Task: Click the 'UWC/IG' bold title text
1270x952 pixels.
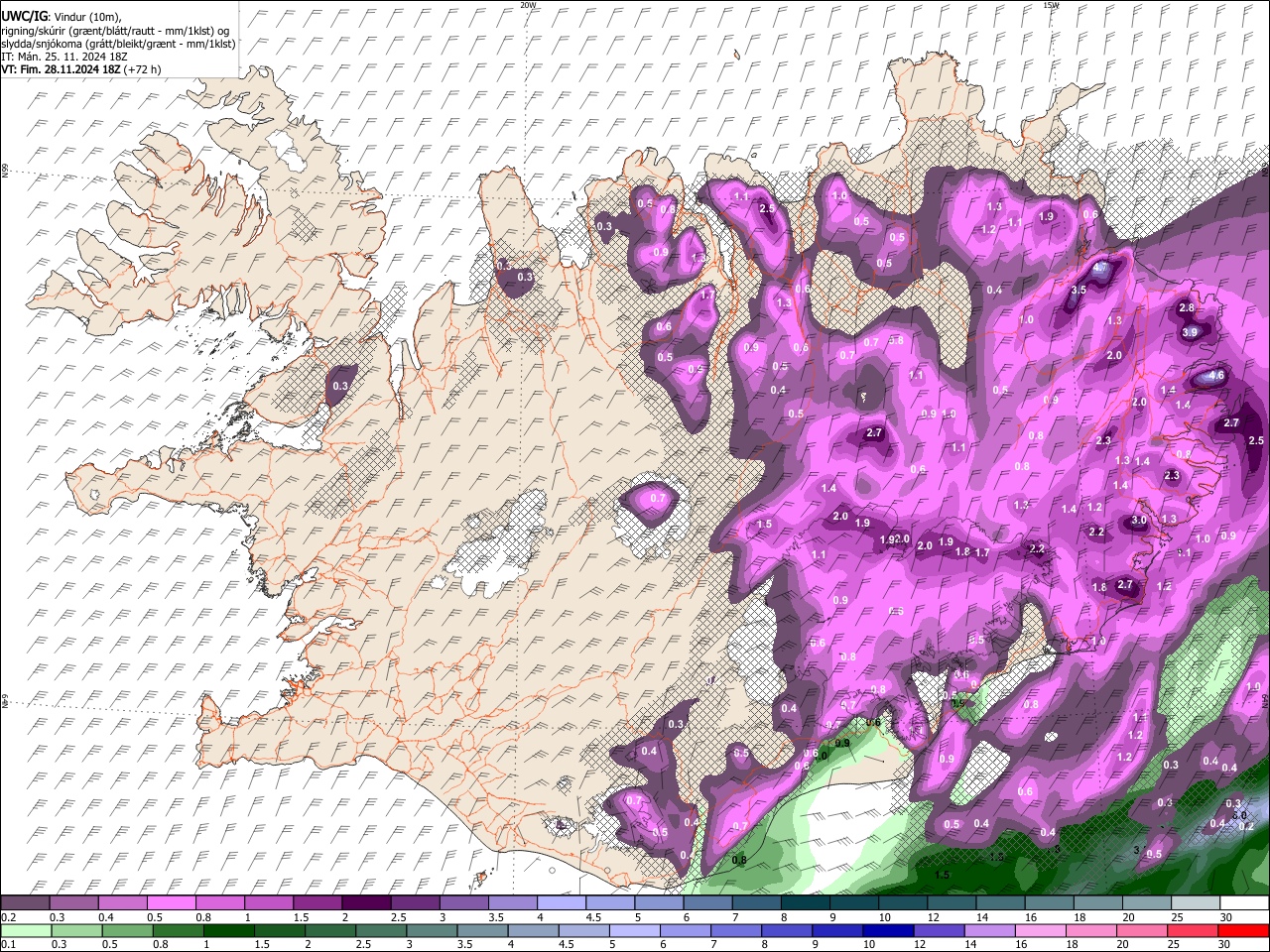Action: click(23, 16)
